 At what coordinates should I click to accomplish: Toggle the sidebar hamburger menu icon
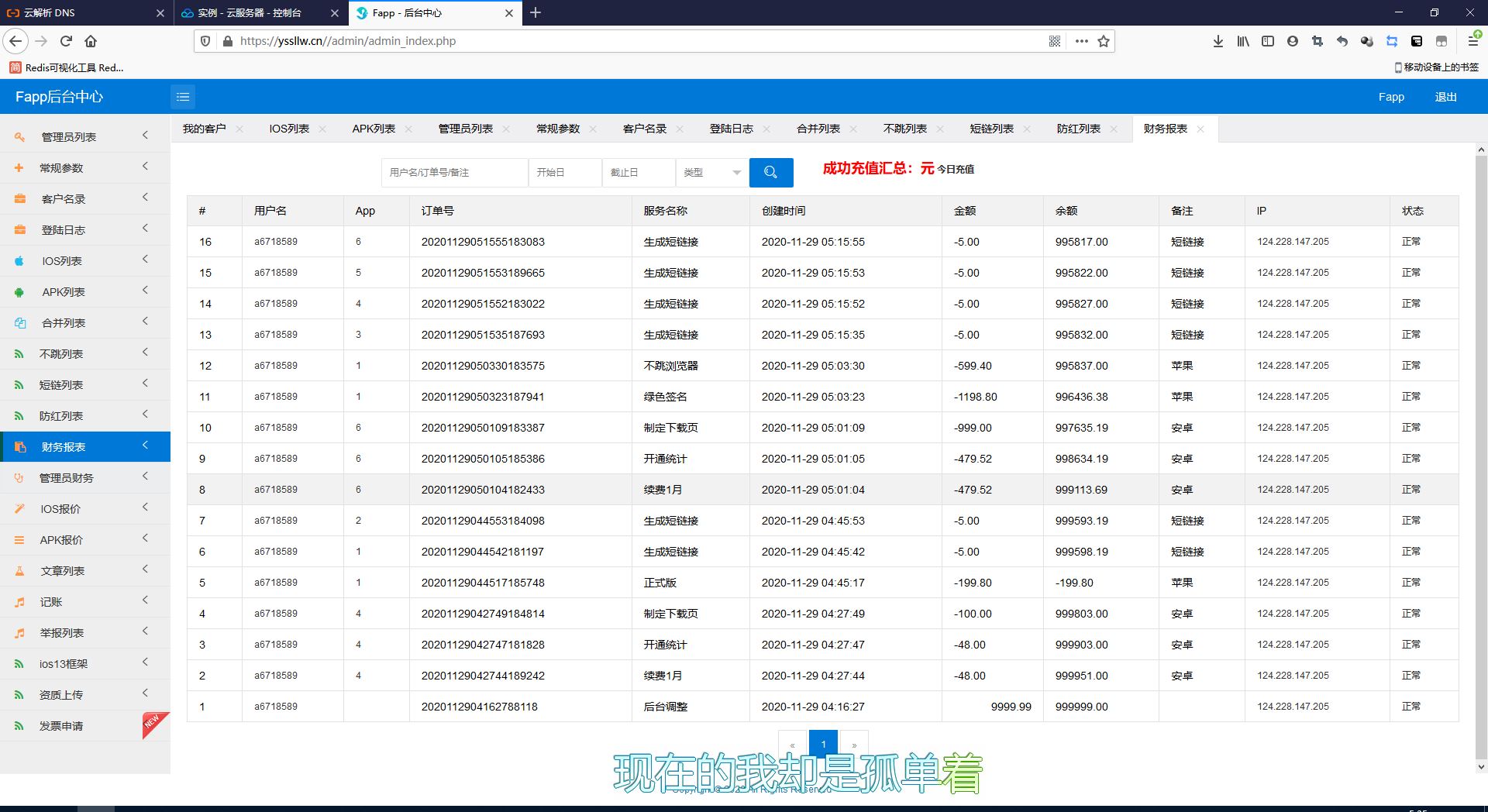click(183, 97)
